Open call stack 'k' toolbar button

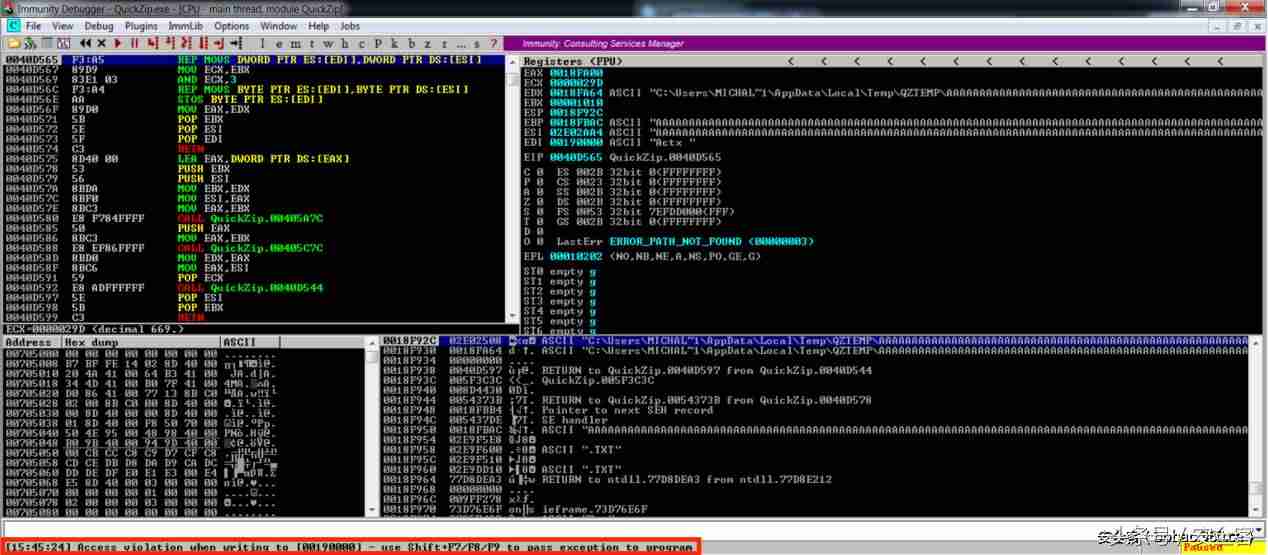[x=394, y=43]
